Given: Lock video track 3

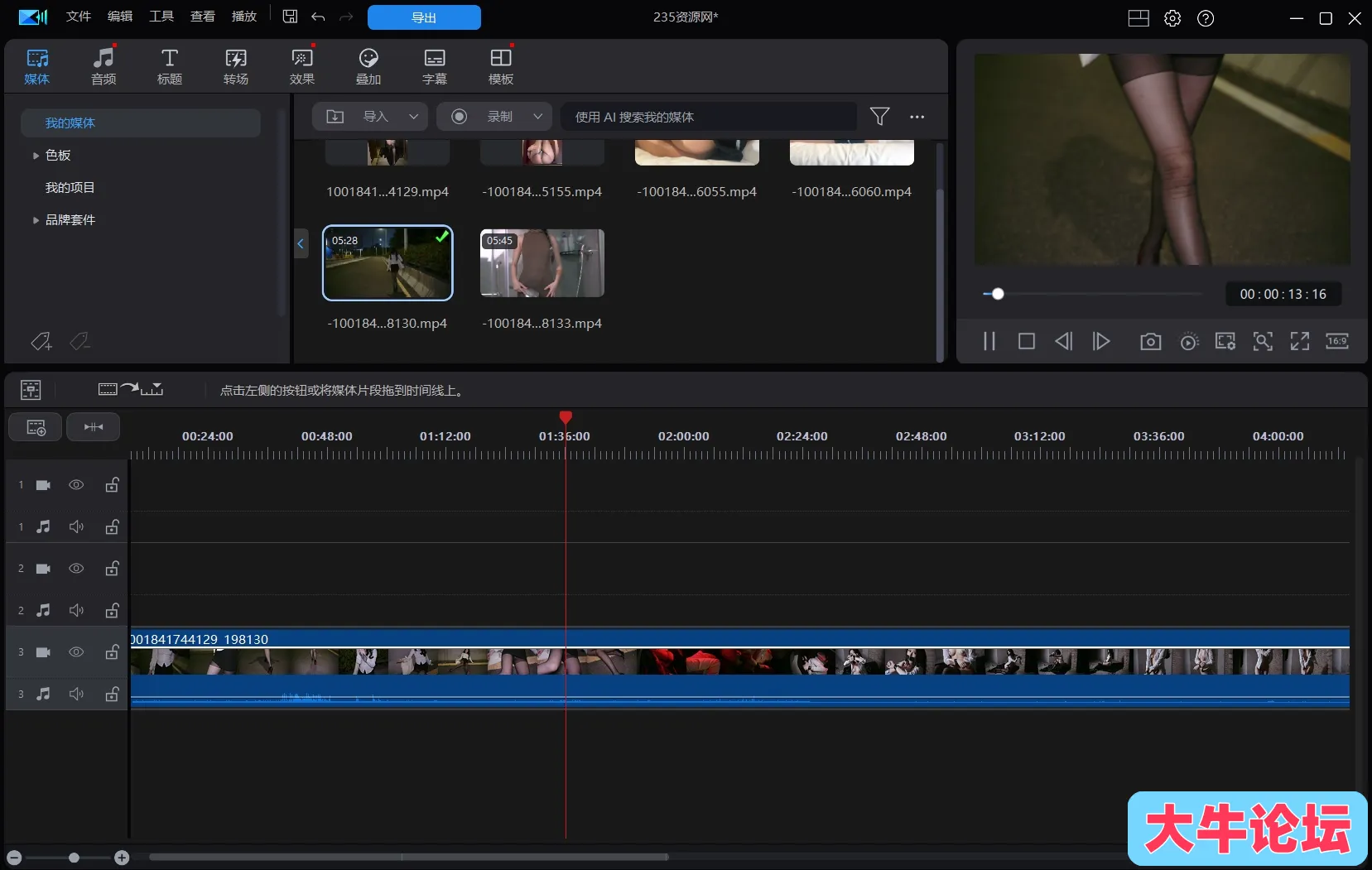Looking at the screenshot, I should [x=112, y=652].
